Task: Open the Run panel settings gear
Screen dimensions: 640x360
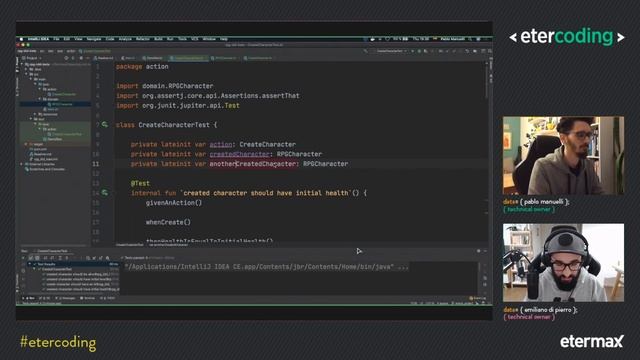Action: 478,251
